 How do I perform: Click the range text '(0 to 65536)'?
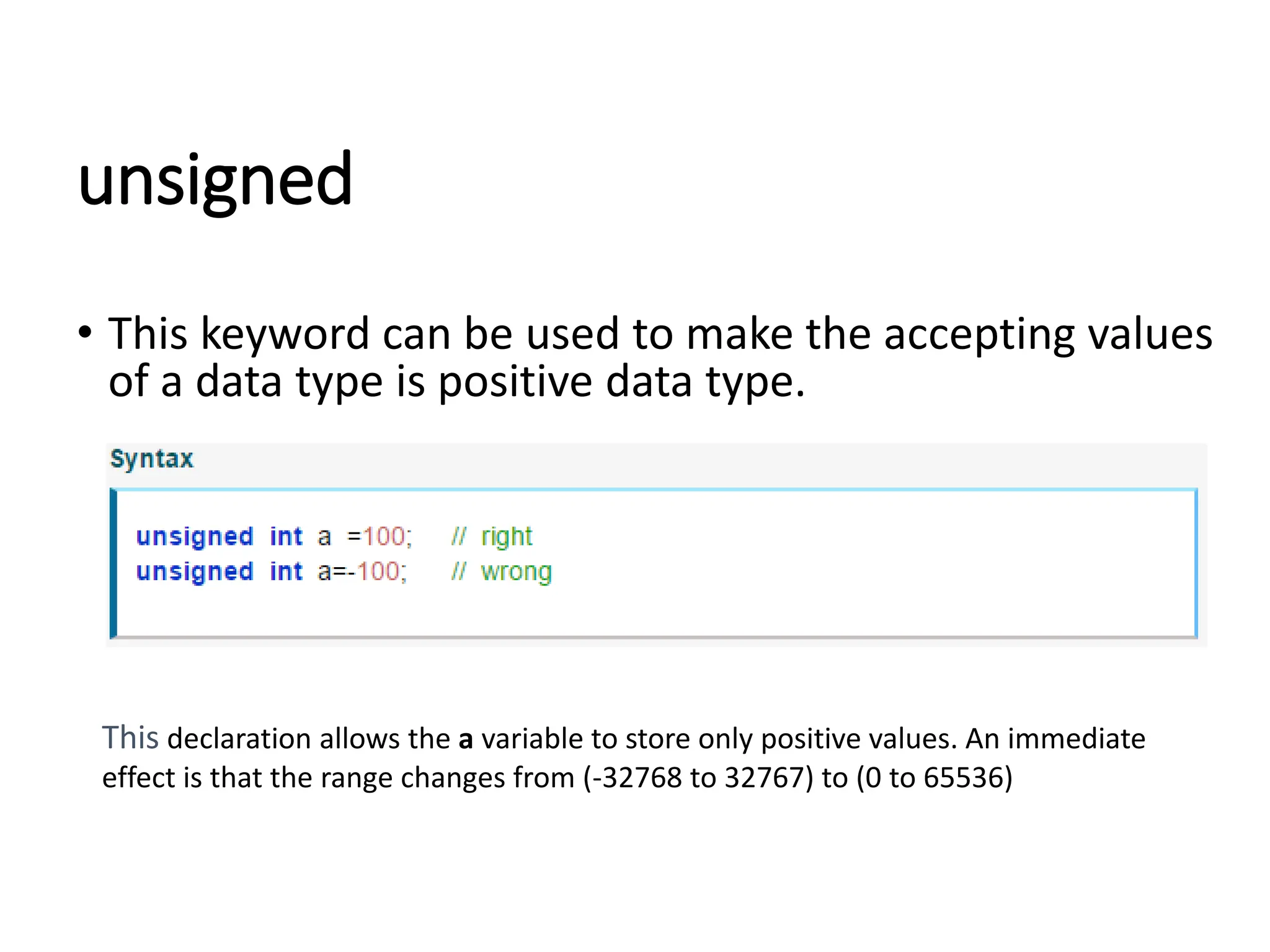click(935, 778)
